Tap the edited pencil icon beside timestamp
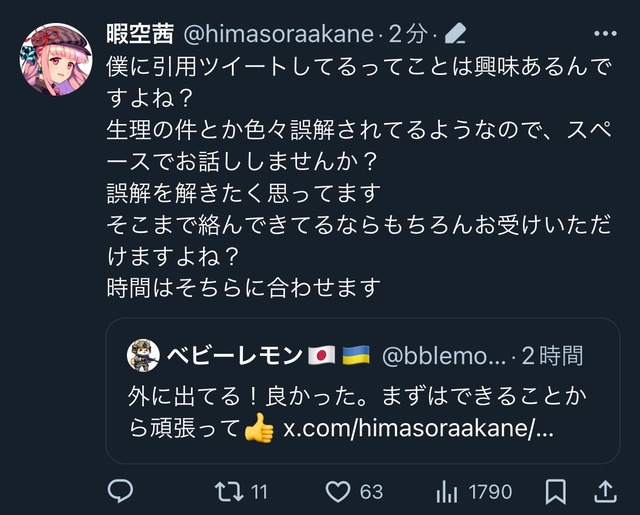This screenshot has height=515, width=640. pyautogui.click(x=456, y=33)
